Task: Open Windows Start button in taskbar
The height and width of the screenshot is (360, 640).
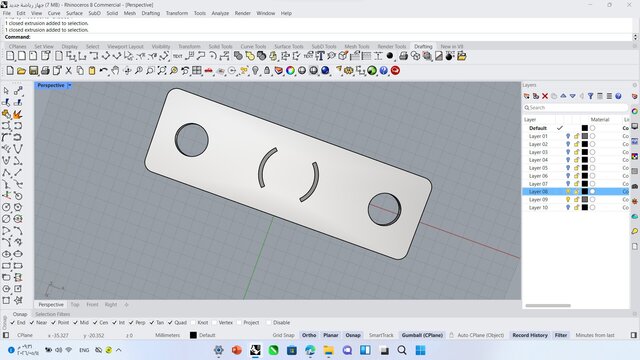Action: (x=420, y=350)
